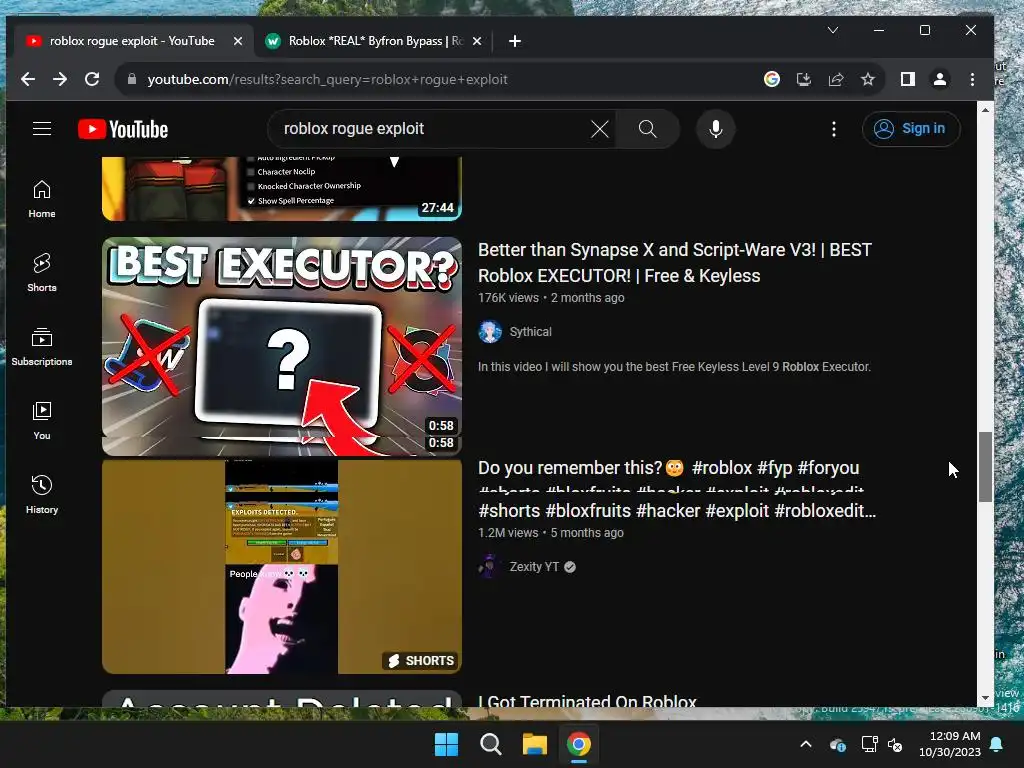View site information via the lock icon
The image size is (1024, 768).
coord(132,79)
